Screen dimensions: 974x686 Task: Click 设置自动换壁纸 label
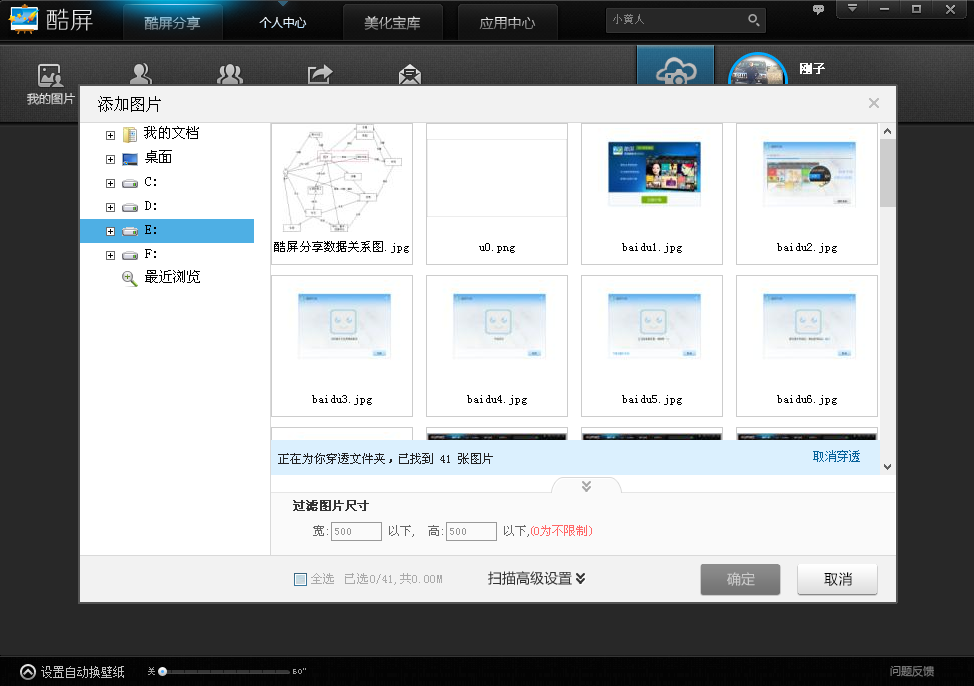pos(83,672)
